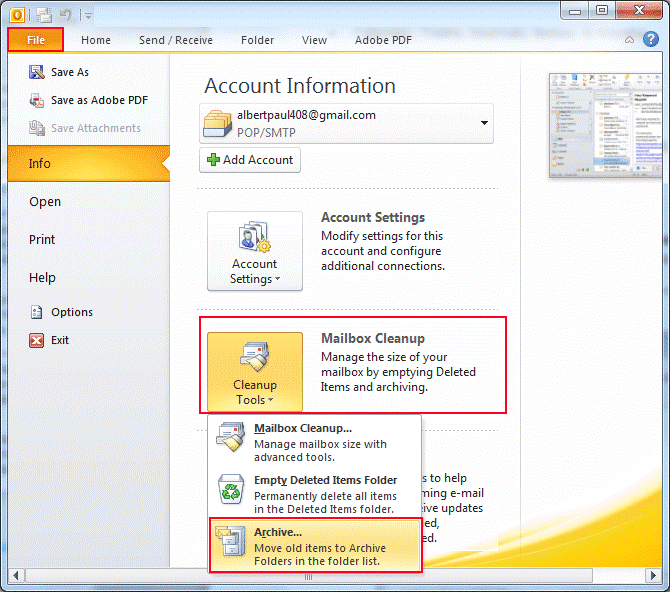The width and height of the screenshot is (670, 592).
Task: Click the Options icon
Action: tap(37, 312)
